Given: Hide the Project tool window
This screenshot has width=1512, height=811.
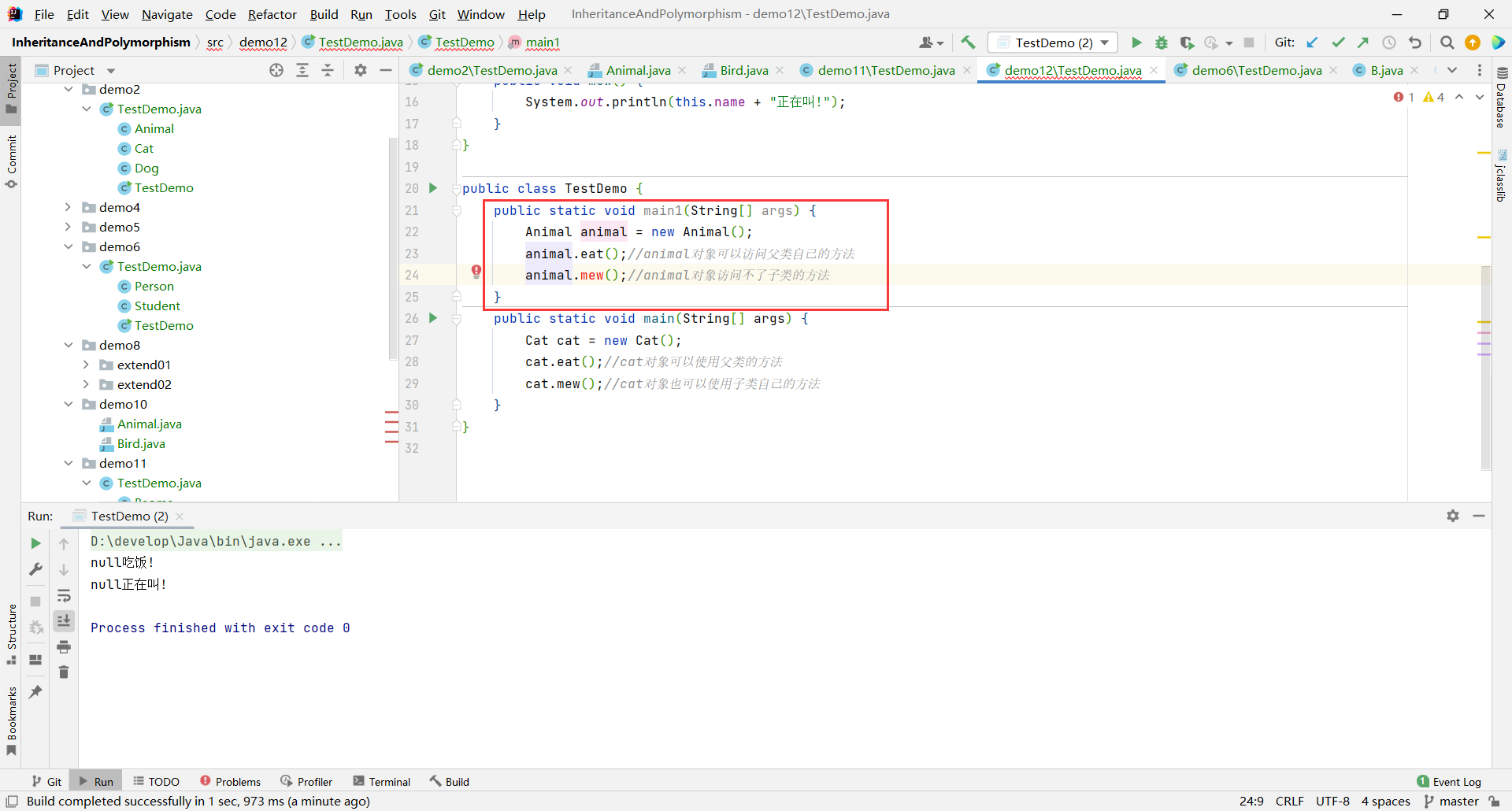Looking at the screenshot, I should [x=386, y=70].
